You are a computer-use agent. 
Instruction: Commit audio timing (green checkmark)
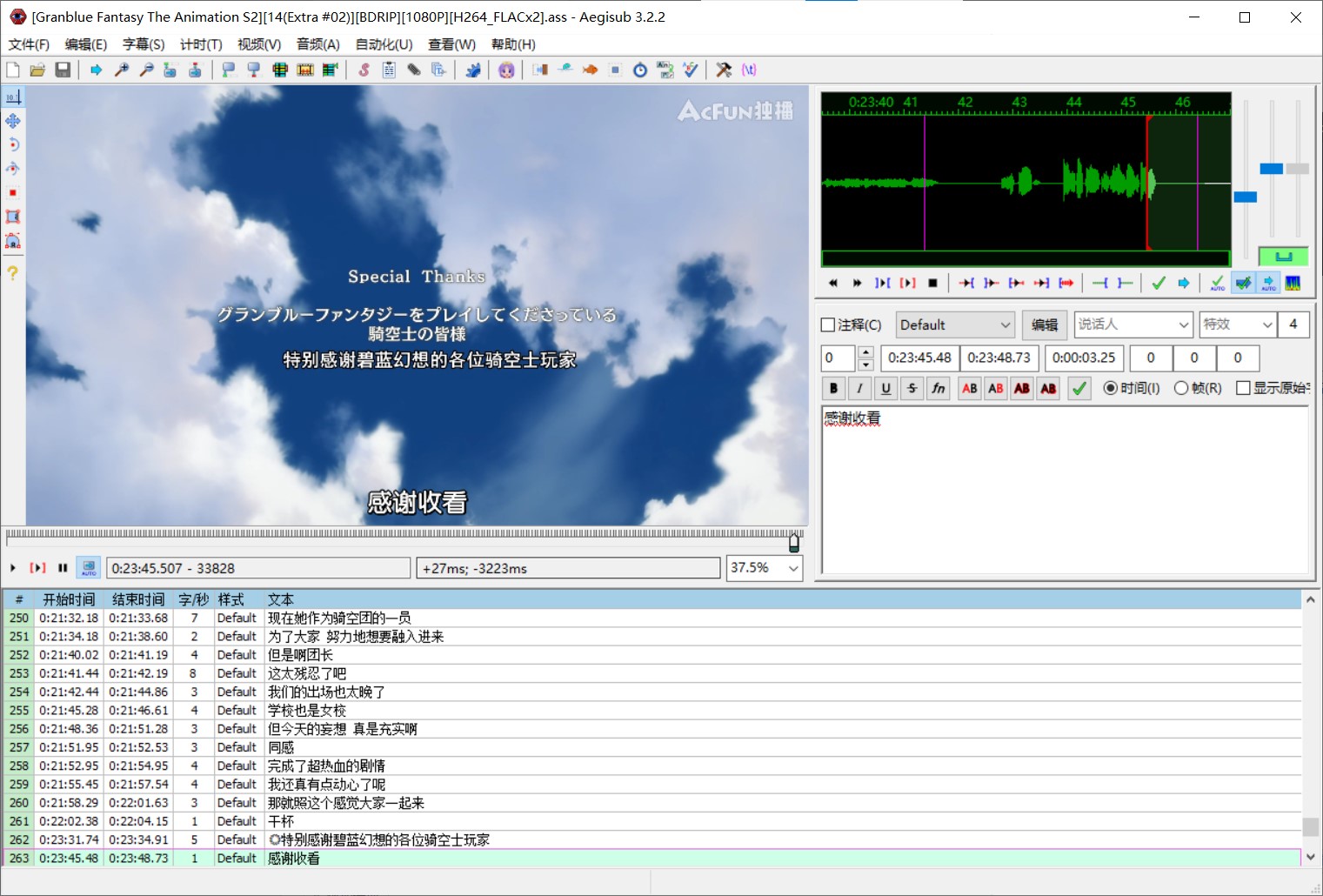click(1159, 283)
